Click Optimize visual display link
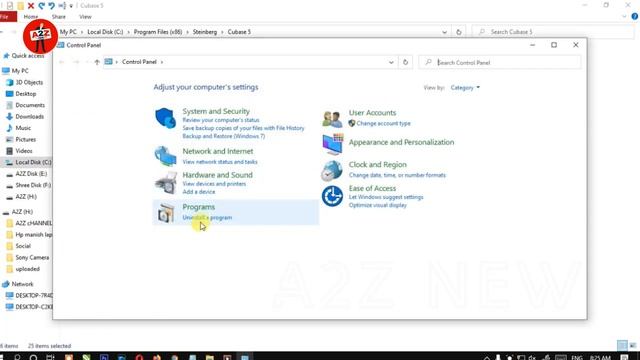Screen dimensions: 640x360 378,205
